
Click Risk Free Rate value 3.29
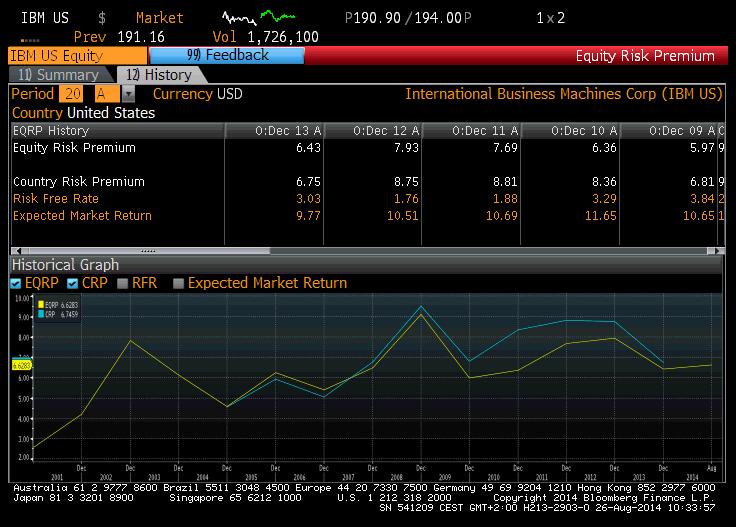click(x=604, y=199)
